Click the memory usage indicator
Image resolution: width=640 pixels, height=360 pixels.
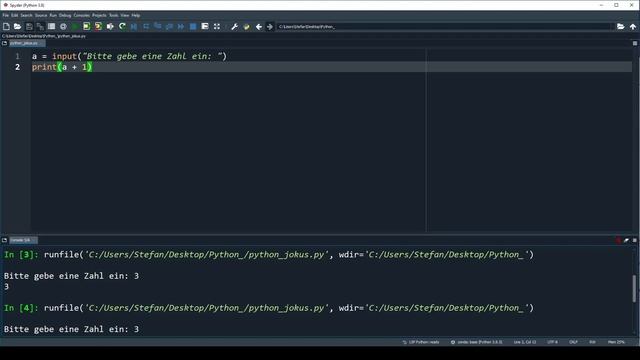pos(616,342)
